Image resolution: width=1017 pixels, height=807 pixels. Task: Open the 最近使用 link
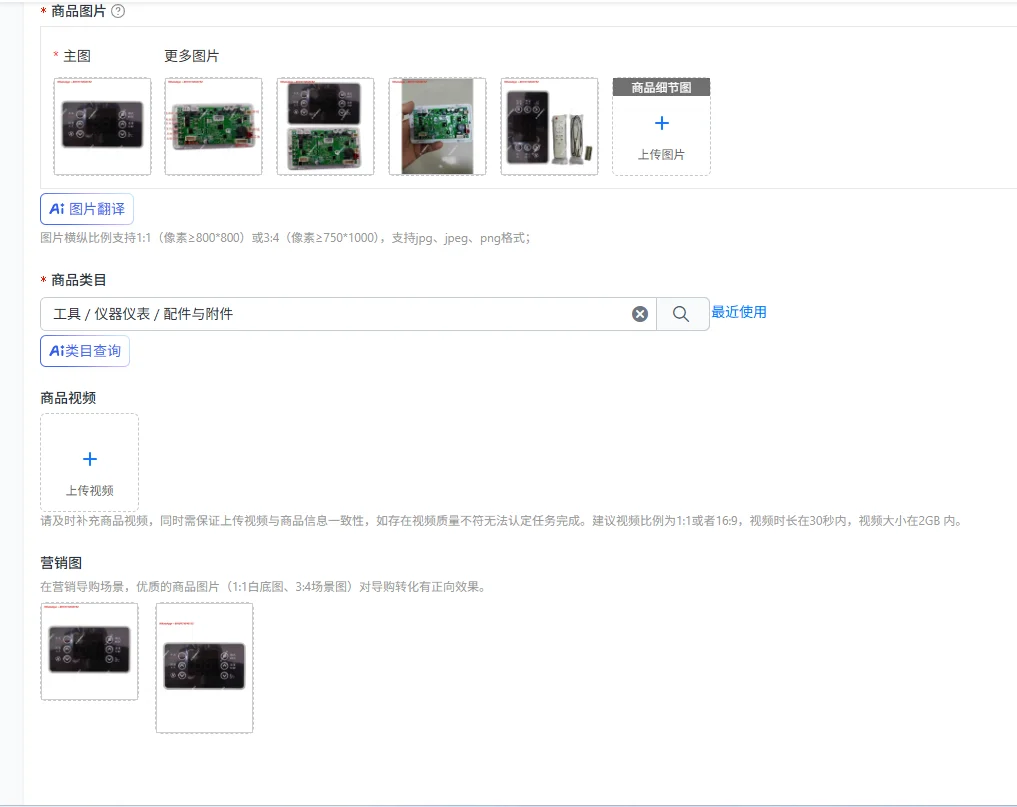pyautogui.click(x=739, y=312)
